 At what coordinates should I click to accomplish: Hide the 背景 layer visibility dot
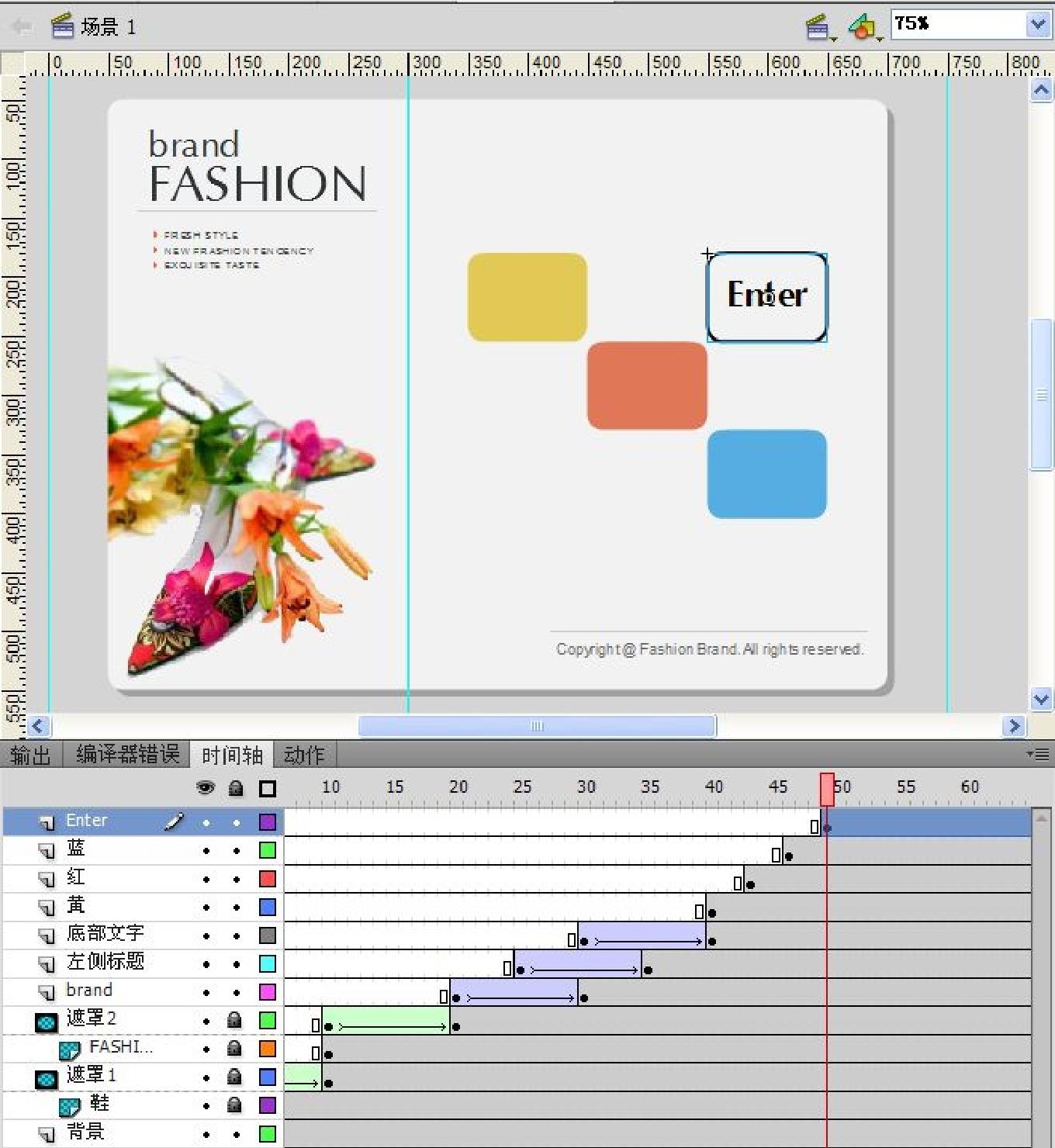tap(206, 1134)
